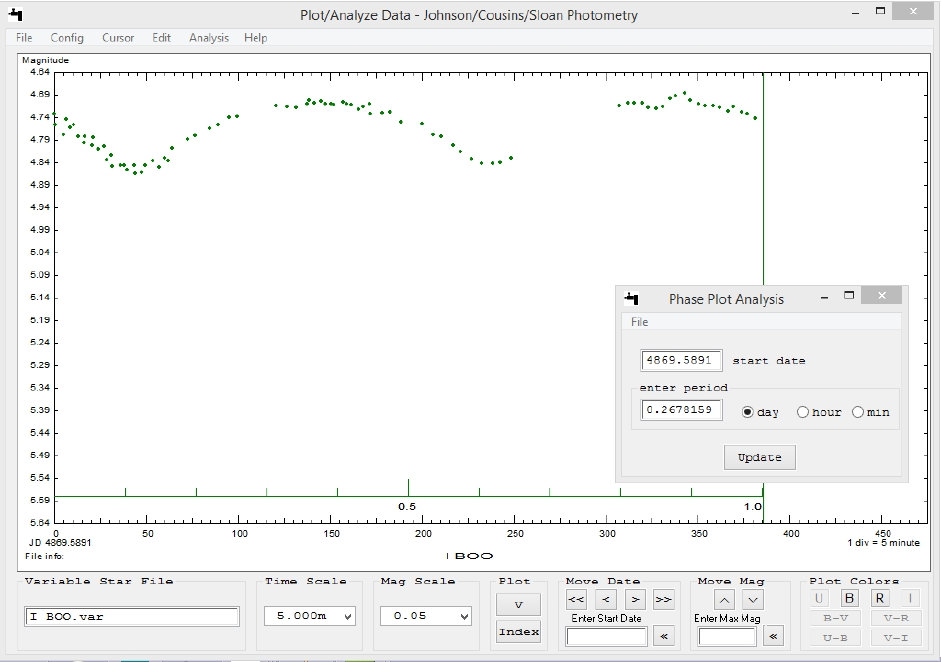The height and width of the screenshot is (662, 941).
Task: Open File menu in Phase Plot Analysis
Action: 639,322
